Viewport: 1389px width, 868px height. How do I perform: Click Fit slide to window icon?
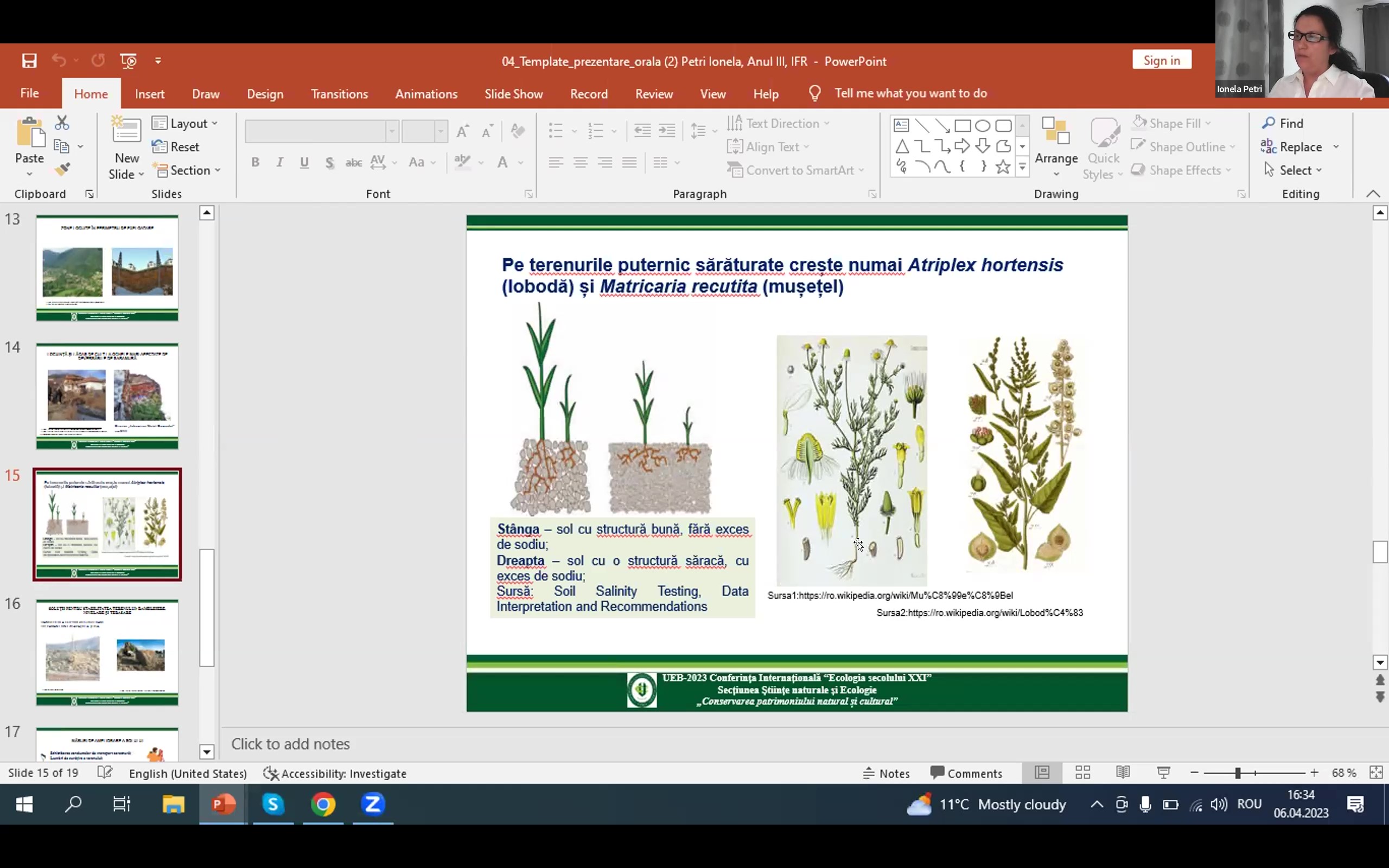[1376, 773]
